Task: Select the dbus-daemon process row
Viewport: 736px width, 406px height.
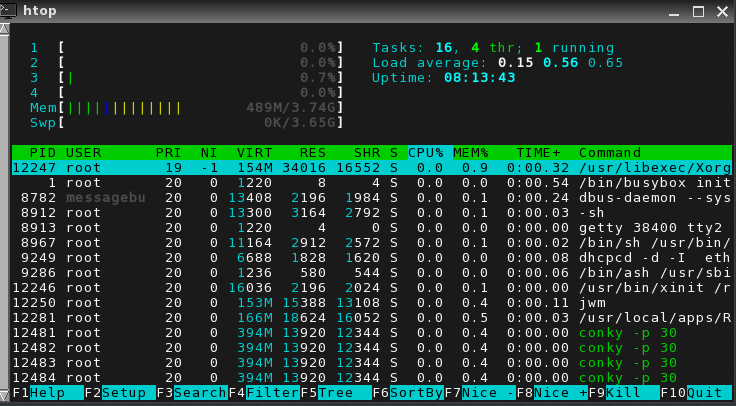Action: pyautogui.click(x=372, y=198)
